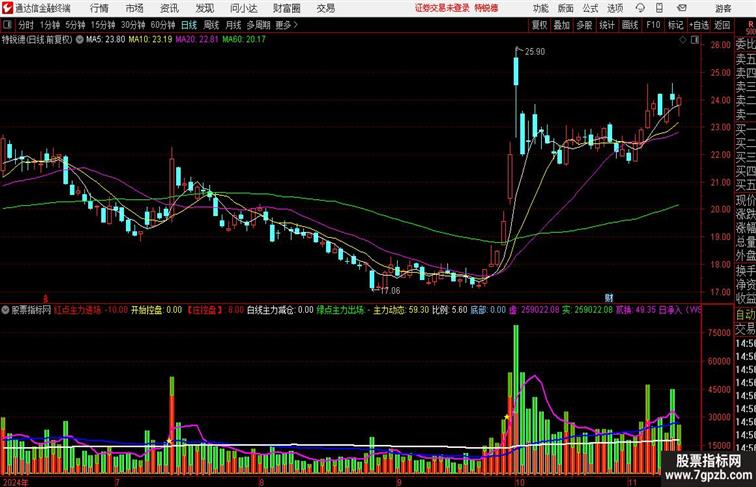
Task: Open the 资讯 menu
Action: click(x=169, y=8)
